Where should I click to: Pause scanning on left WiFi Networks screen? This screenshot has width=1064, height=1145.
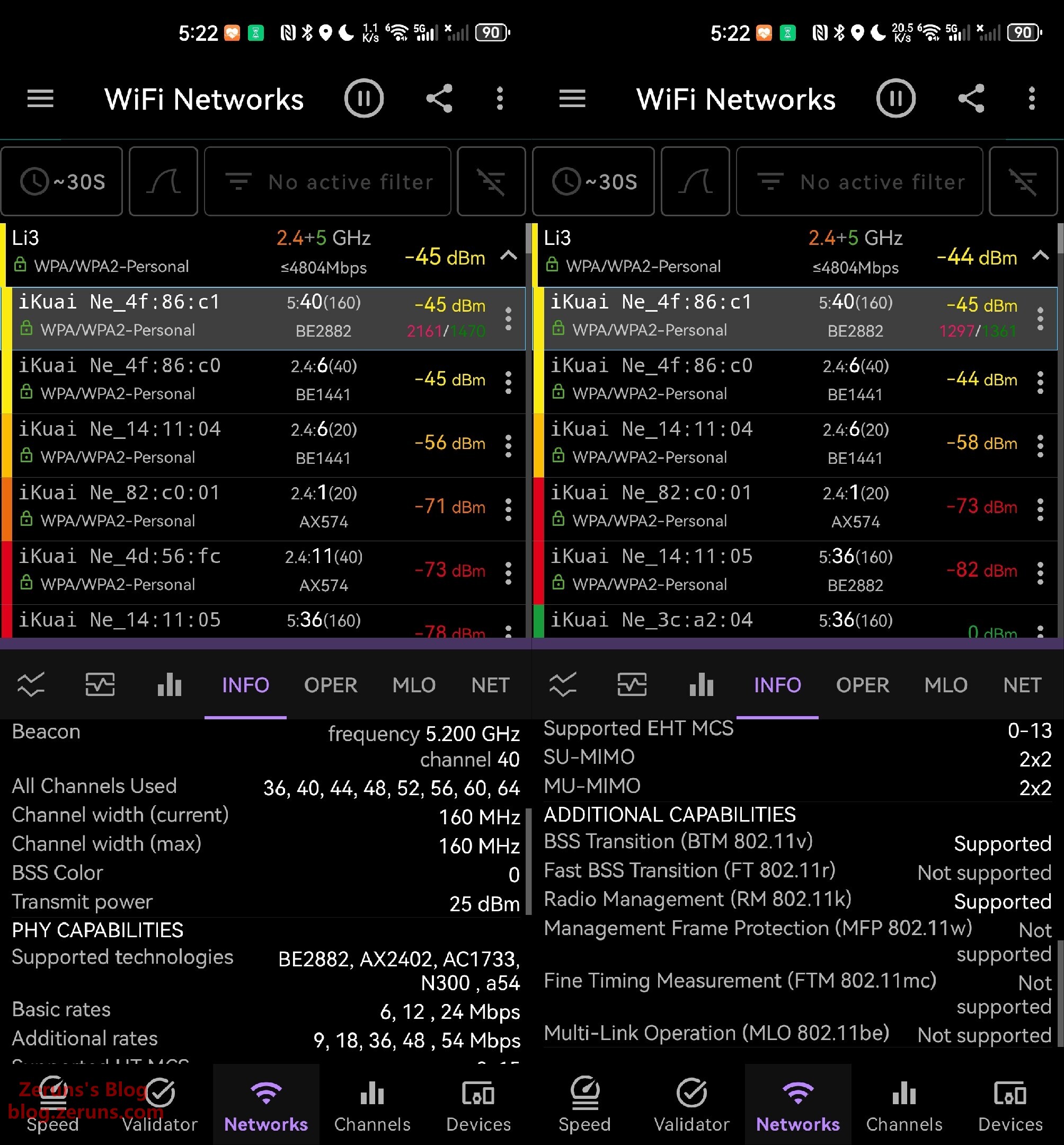pyautogui.click(x=363, y=99)
